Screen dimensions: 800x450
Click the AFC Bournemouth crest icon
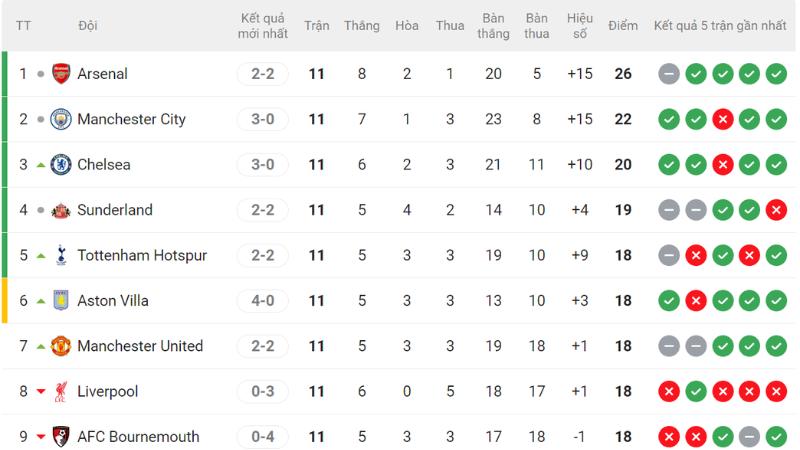click(61, 436)
